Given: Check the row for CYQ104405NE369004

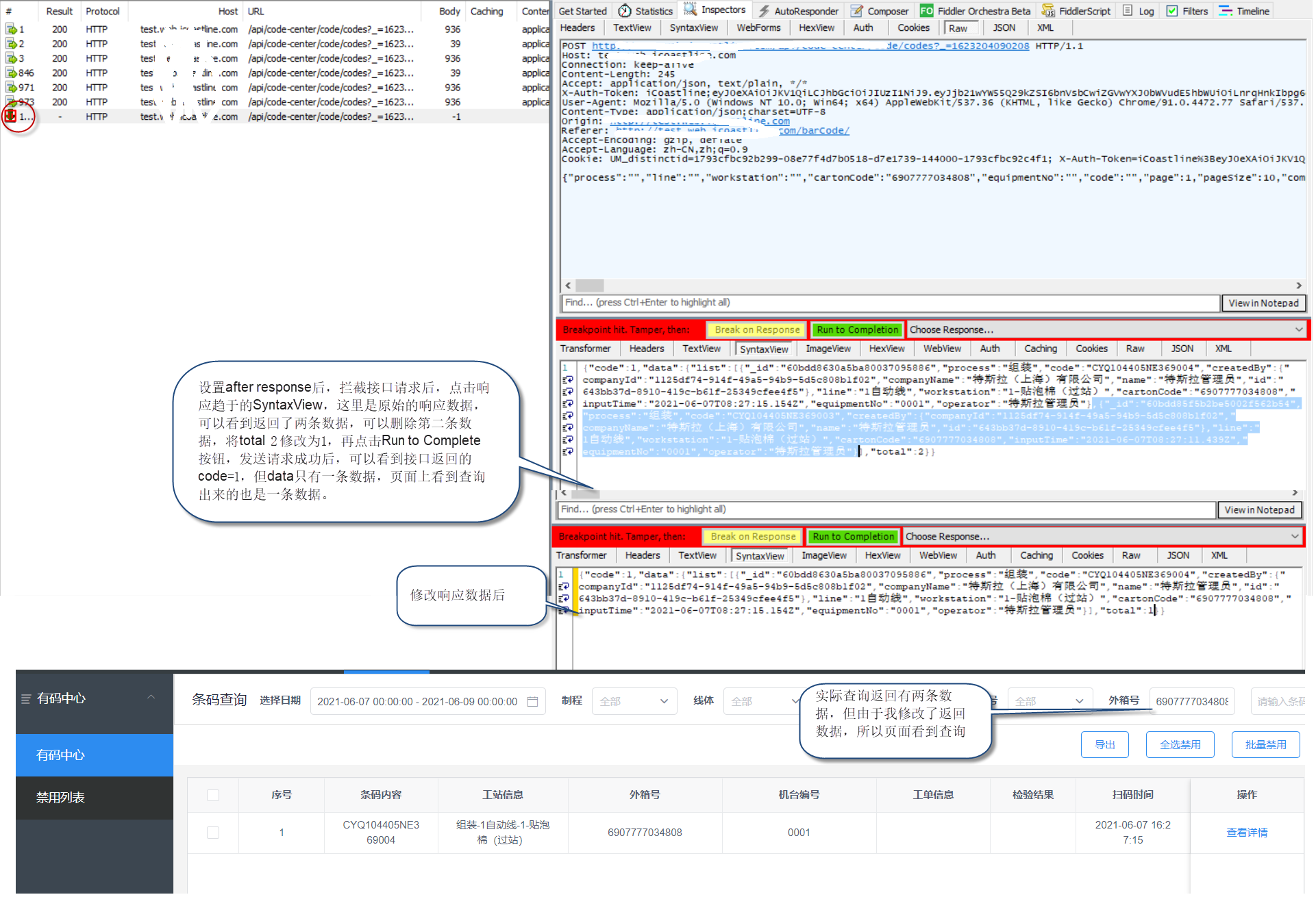Looking at the screenshot, I should [212, 833].
